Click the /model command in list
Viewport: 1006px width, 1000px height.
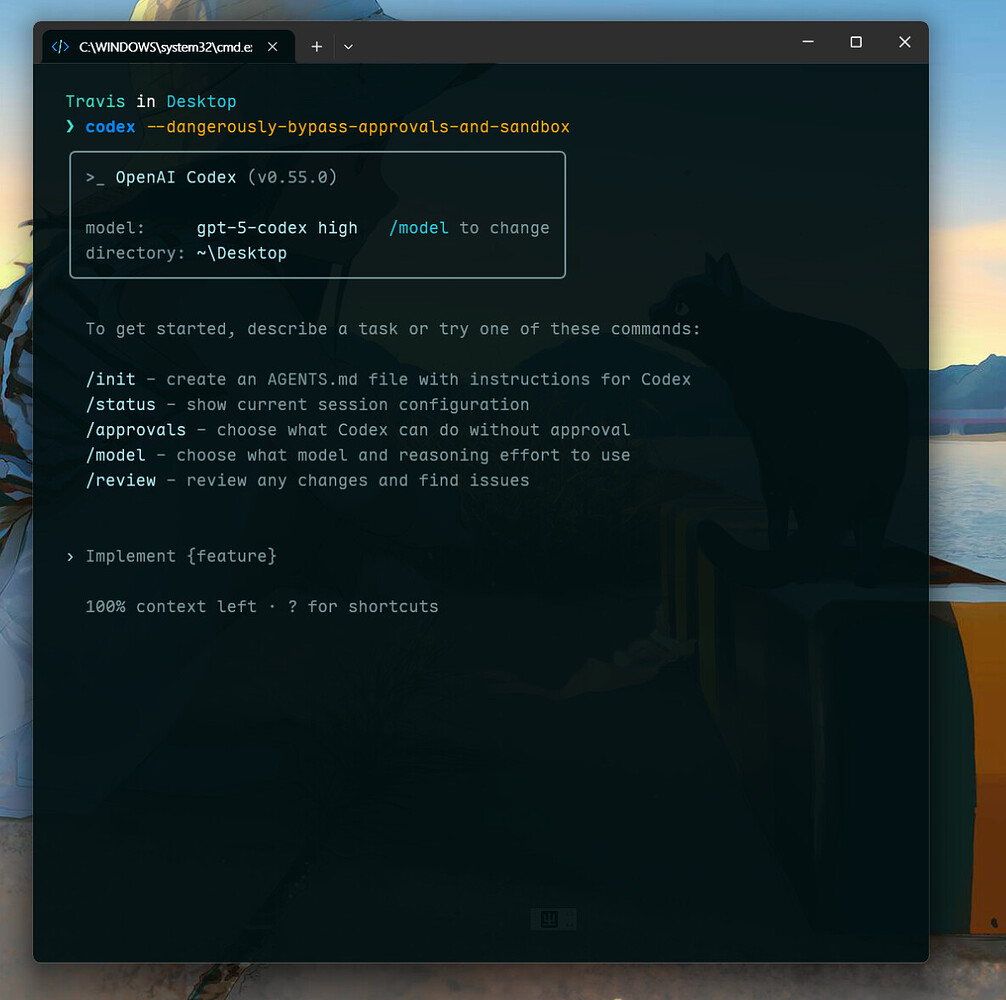coord(115,455)
